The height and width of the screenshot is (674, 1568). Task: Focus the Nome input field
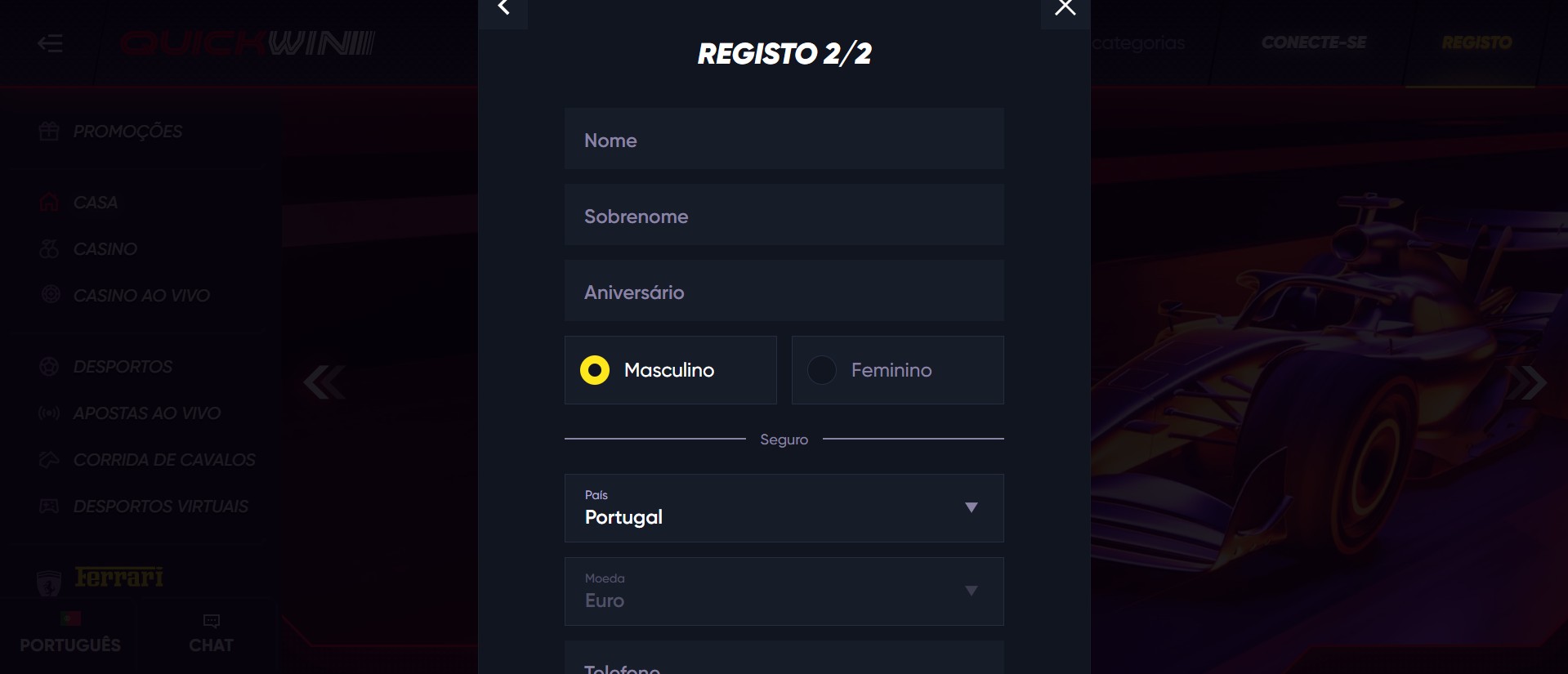[784, 140]
